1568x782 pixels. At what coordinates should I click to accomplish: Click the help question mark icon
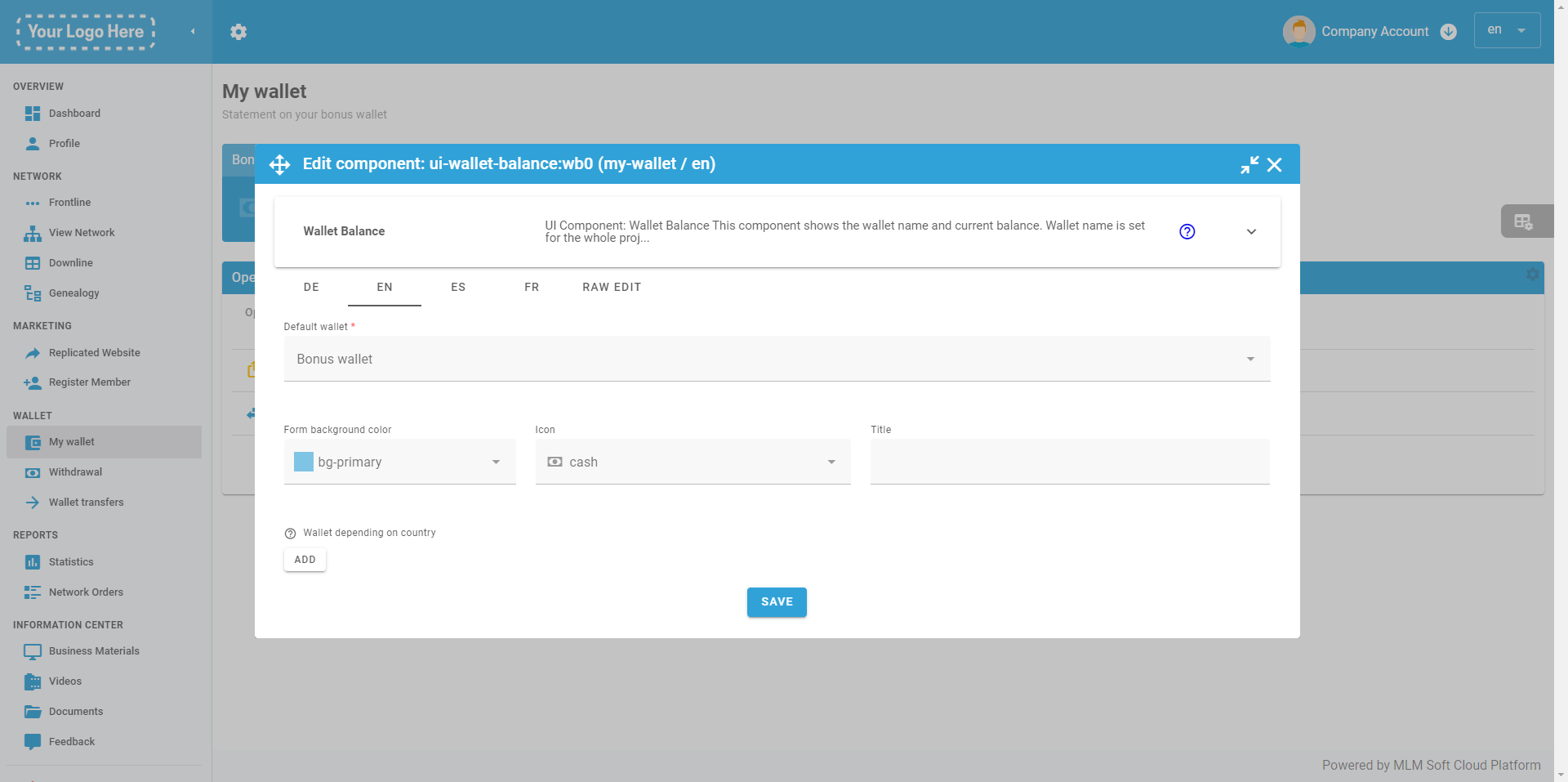click(x=1187, y=232)
